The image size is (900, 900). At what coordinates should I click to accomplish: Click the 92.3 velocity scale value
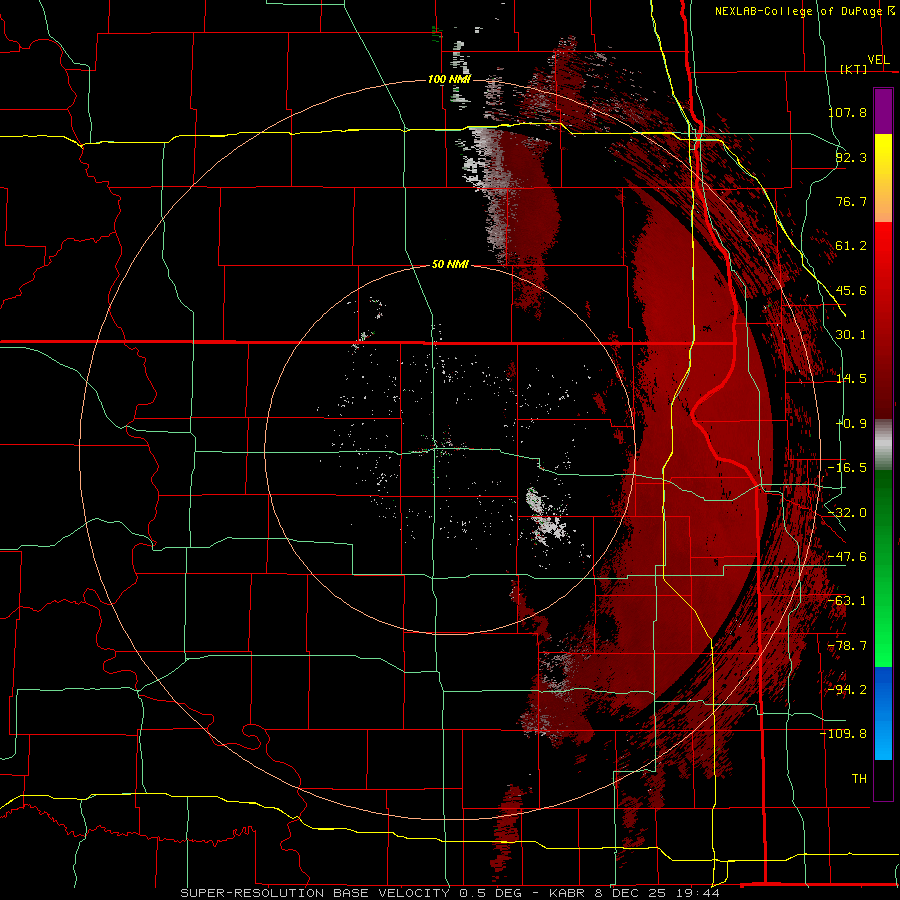(x=851, y=157)
